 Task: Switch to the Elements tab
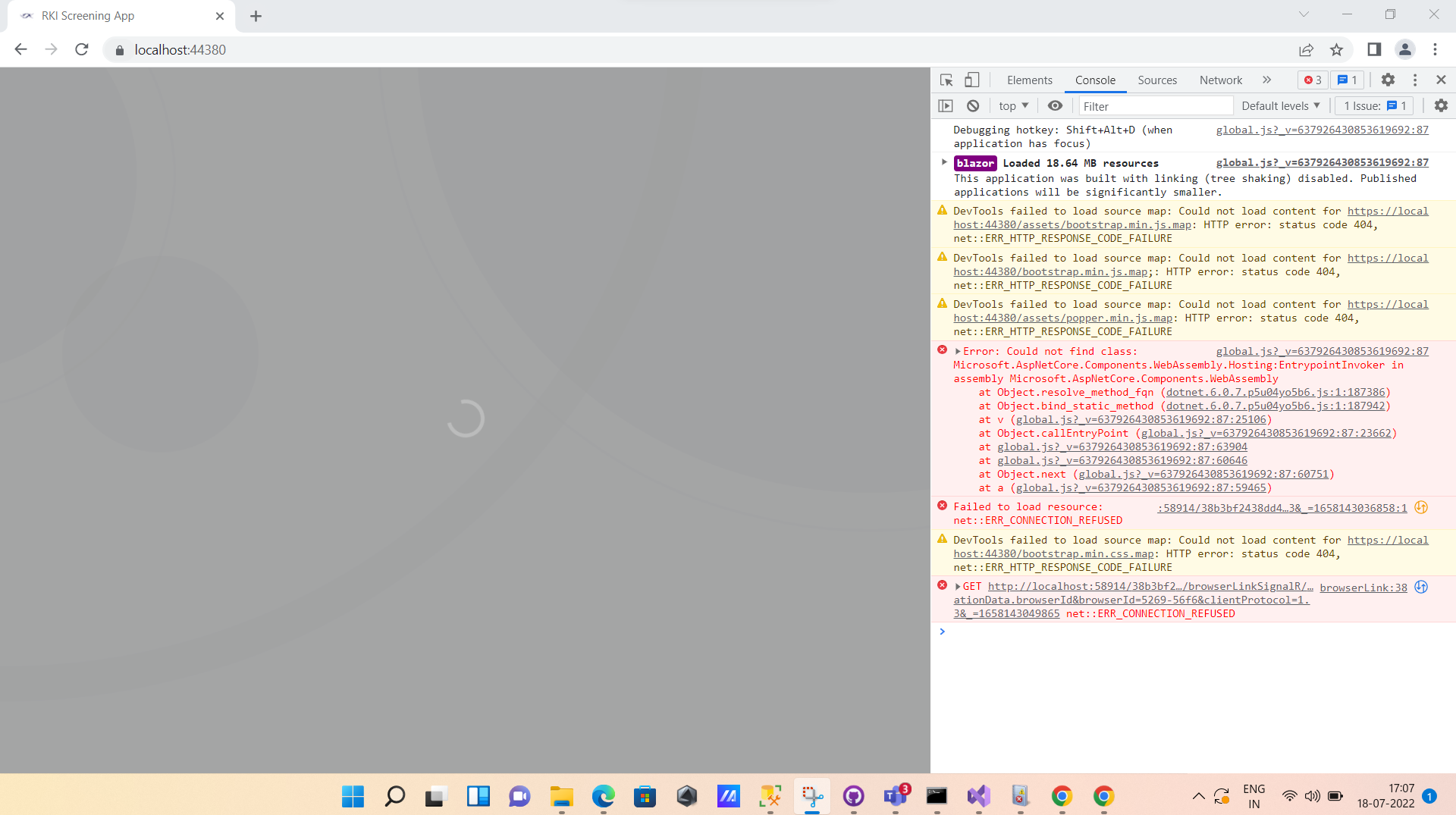coord(1029,80)
